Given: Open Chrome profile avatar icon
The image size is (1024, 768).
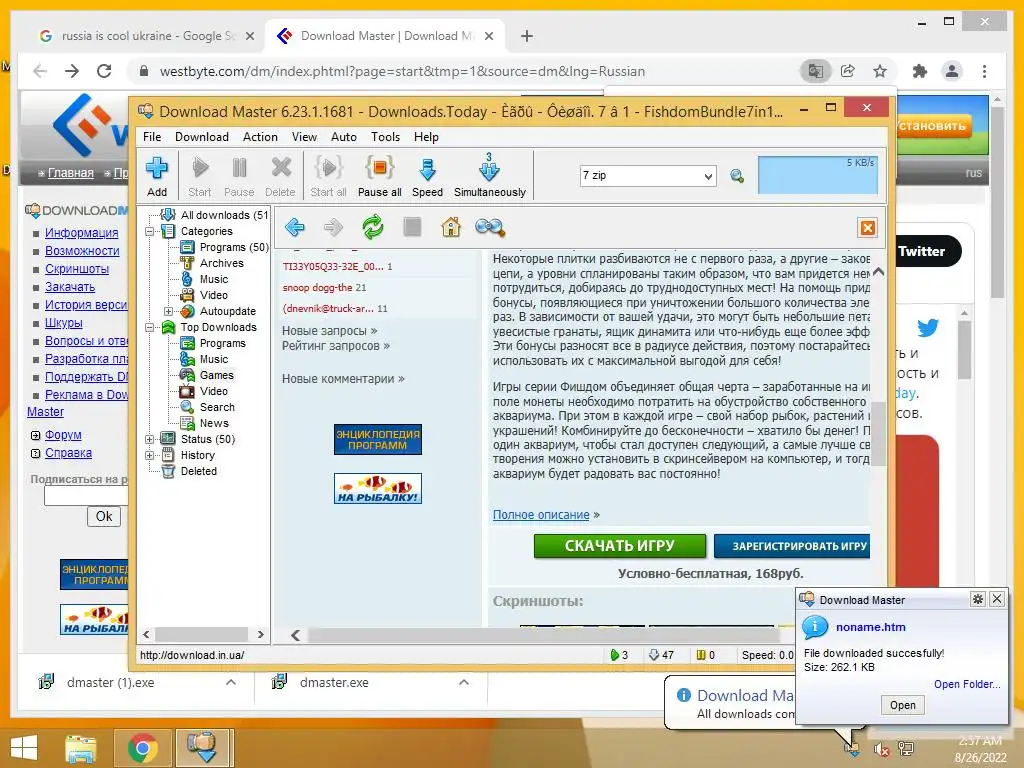Looking at the screenshot, I should pos(952,71).
